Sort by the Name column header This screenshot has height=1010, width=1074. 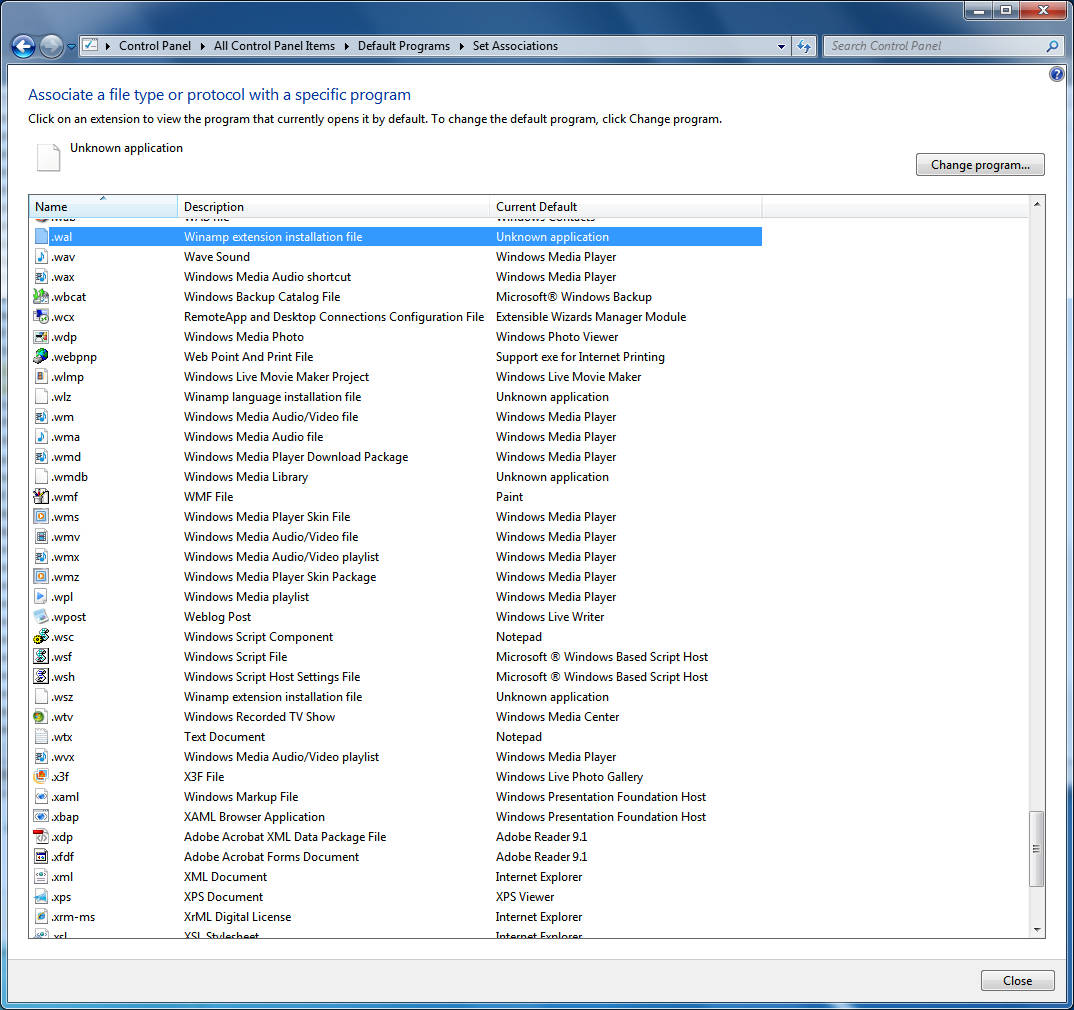click(103, 206)
